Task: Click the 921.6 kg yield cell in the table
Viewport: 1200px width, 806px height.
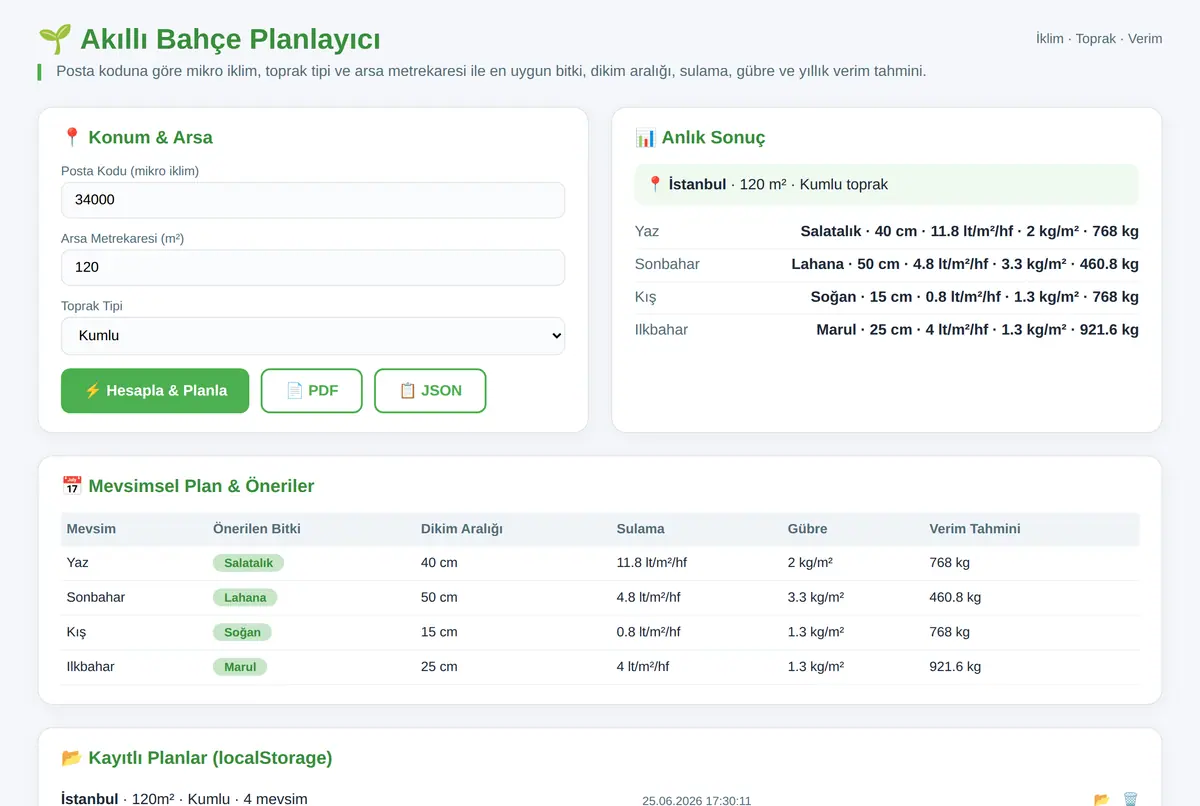Action: click(956, 667)
